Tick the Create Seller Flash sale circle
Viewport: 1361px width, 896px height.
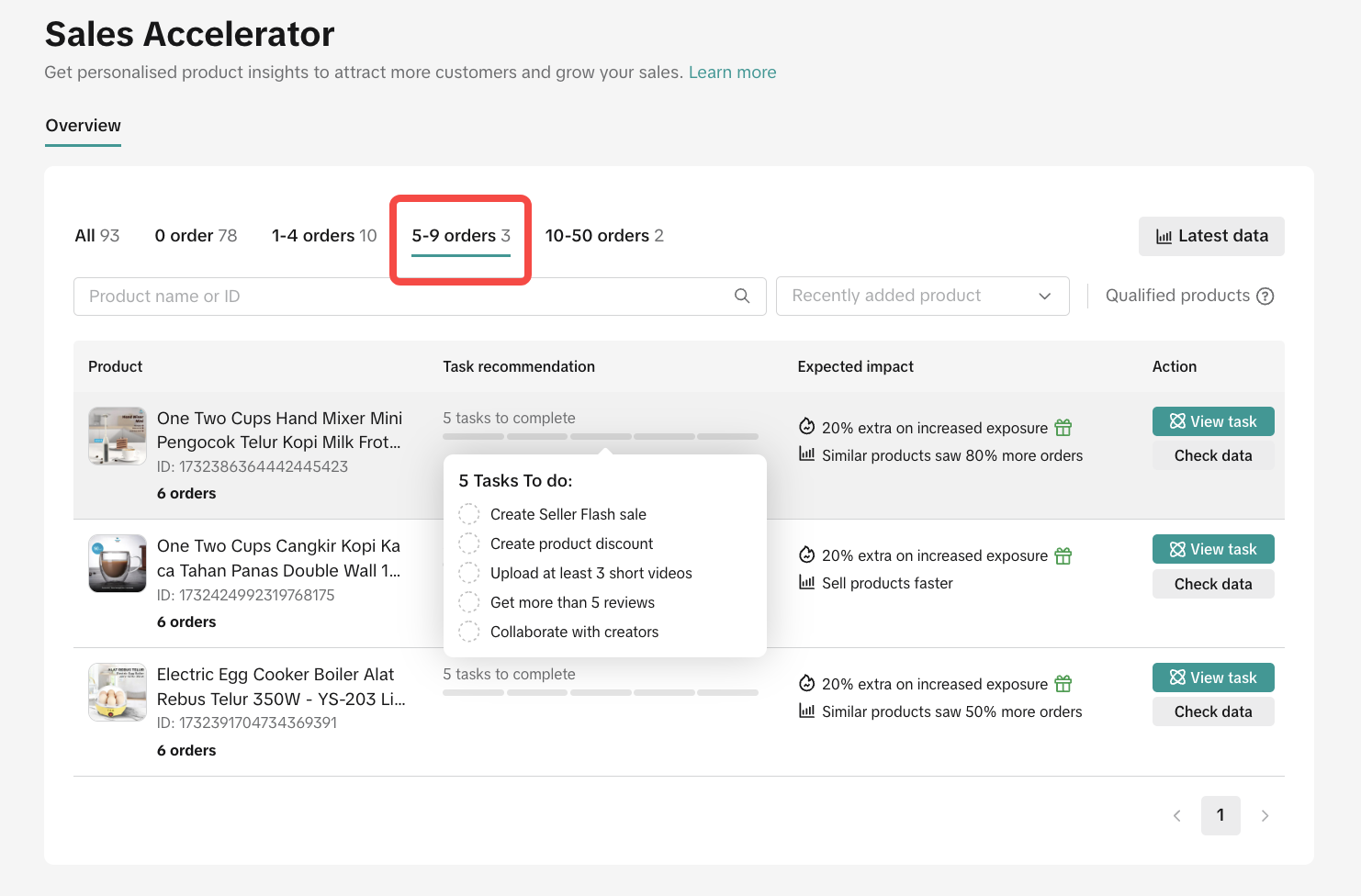pos(468,514)
